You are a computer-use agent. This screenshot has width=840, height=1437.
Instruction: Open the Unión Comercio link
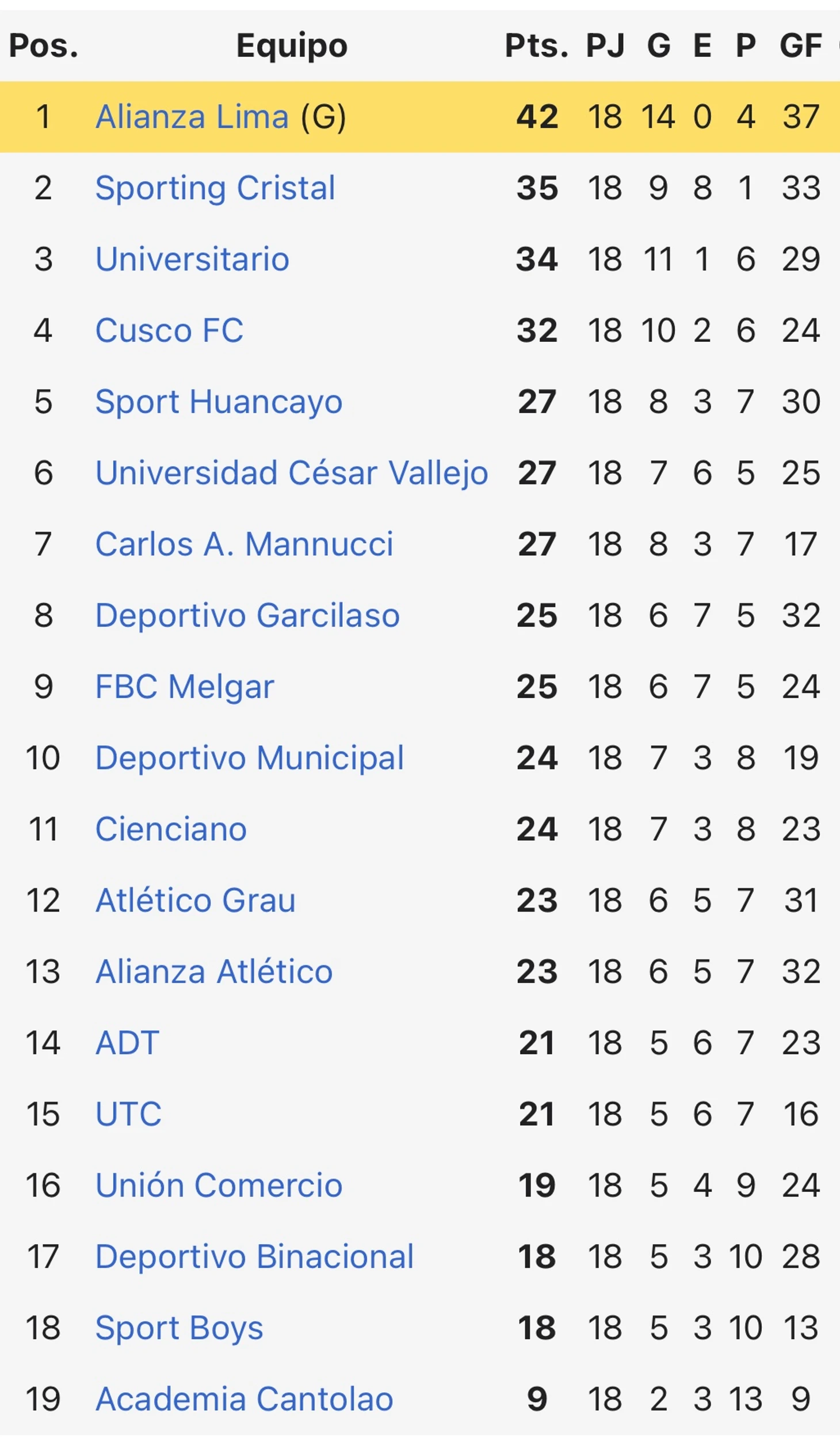(219, 1185)
